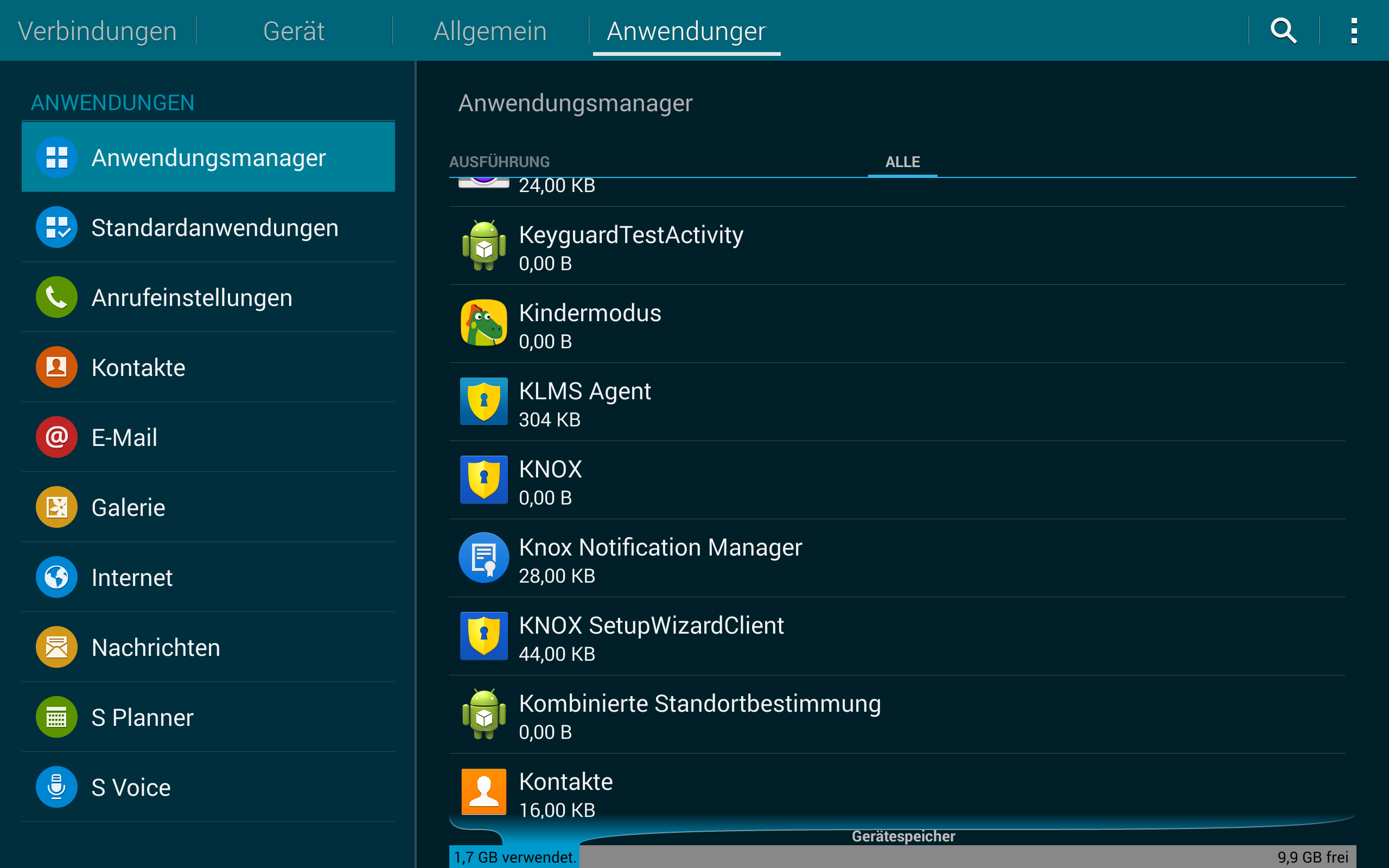Open E-Mail settings
The width and height of the screenshot is (1389, 868).
[x=208, y=437]
